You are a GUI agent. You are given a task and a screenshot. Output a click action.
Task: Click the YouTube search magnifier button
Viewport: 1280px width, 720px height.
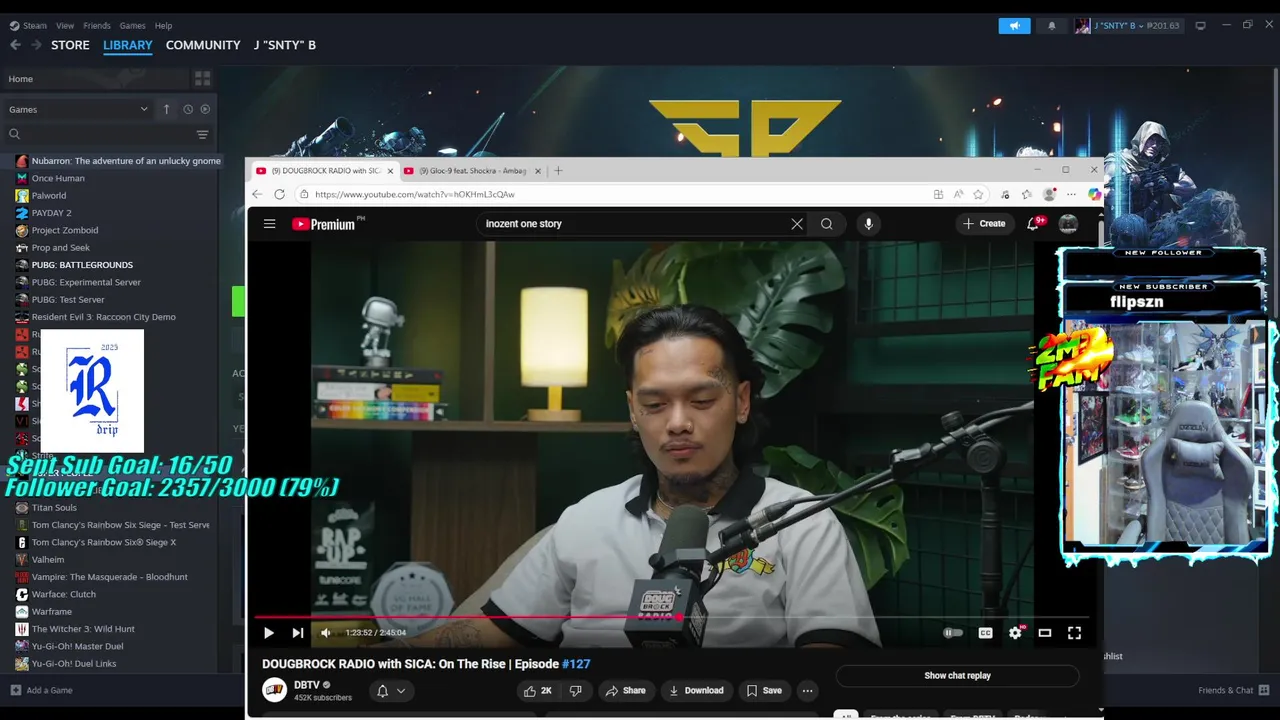click(x=827, y=224)
